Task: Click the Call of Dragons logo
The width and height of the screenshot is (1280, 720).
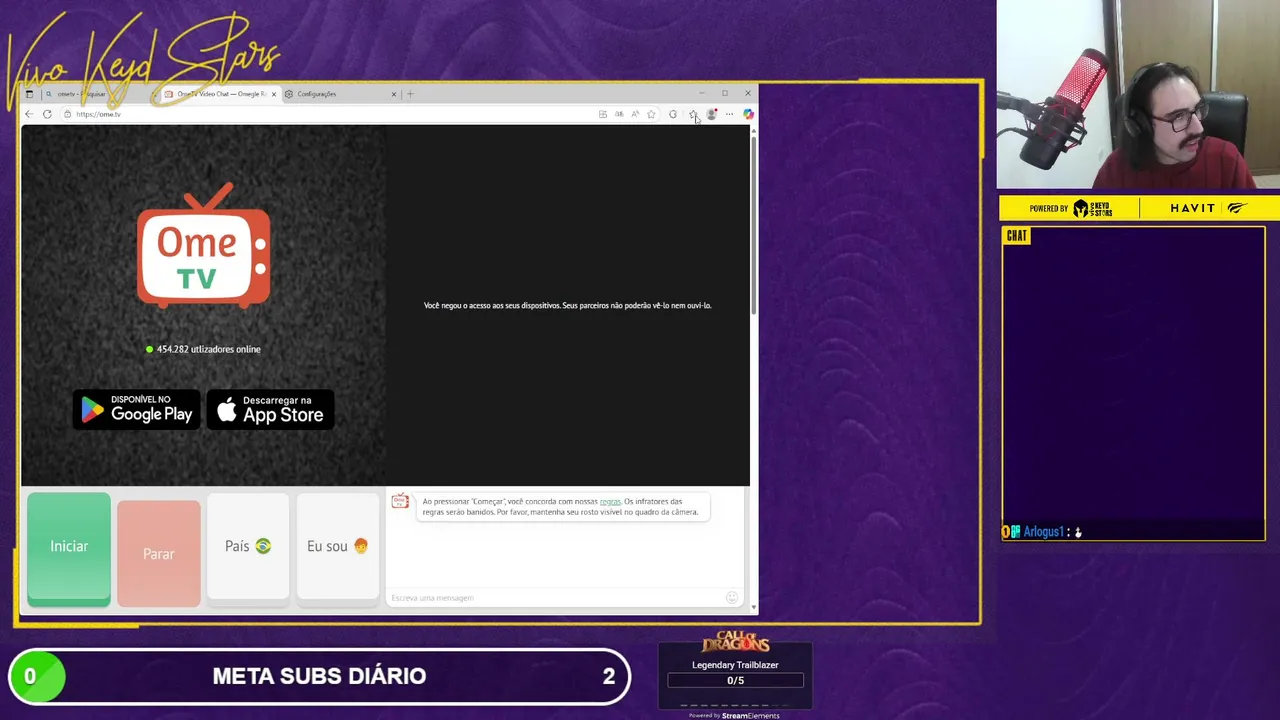Action: [735, 642]
